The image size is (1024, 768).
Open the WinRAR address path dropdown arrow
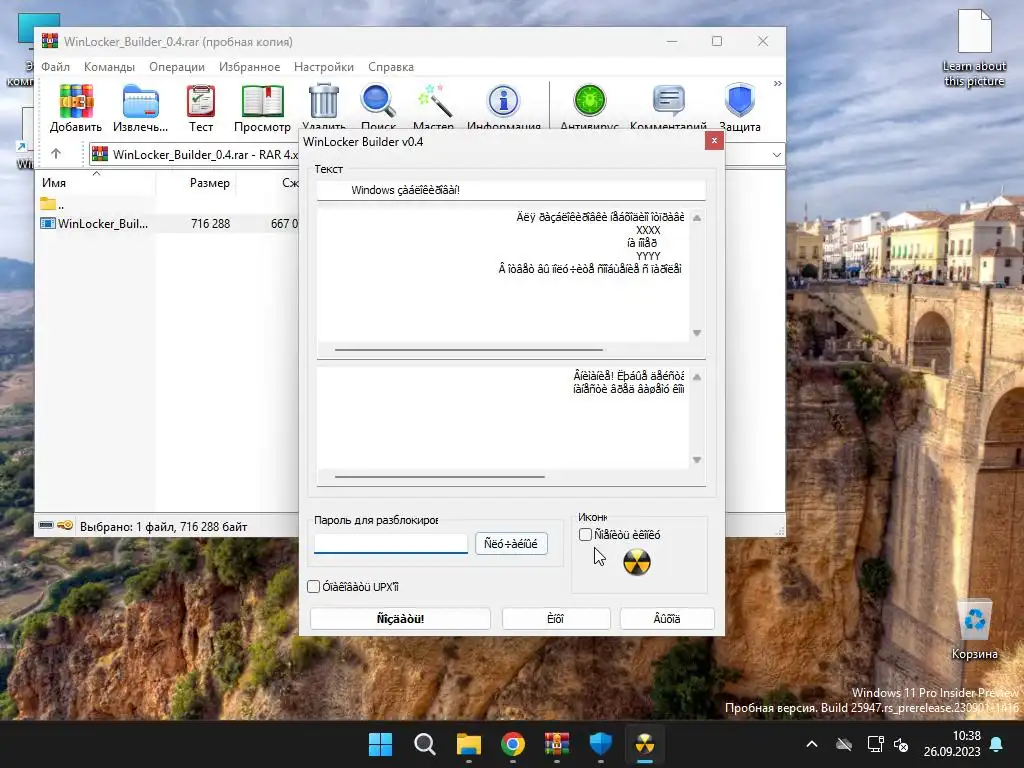coord(776,155)
